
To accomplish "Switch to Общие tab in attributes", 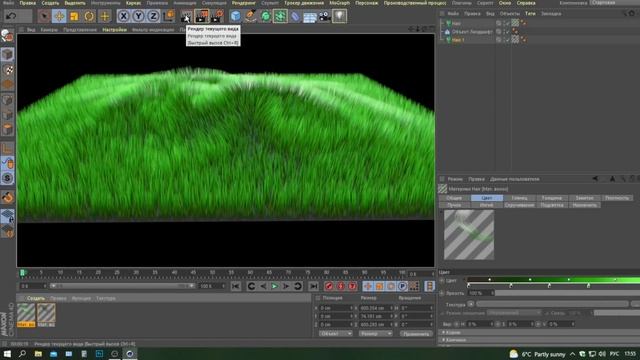I will point(454,198).
